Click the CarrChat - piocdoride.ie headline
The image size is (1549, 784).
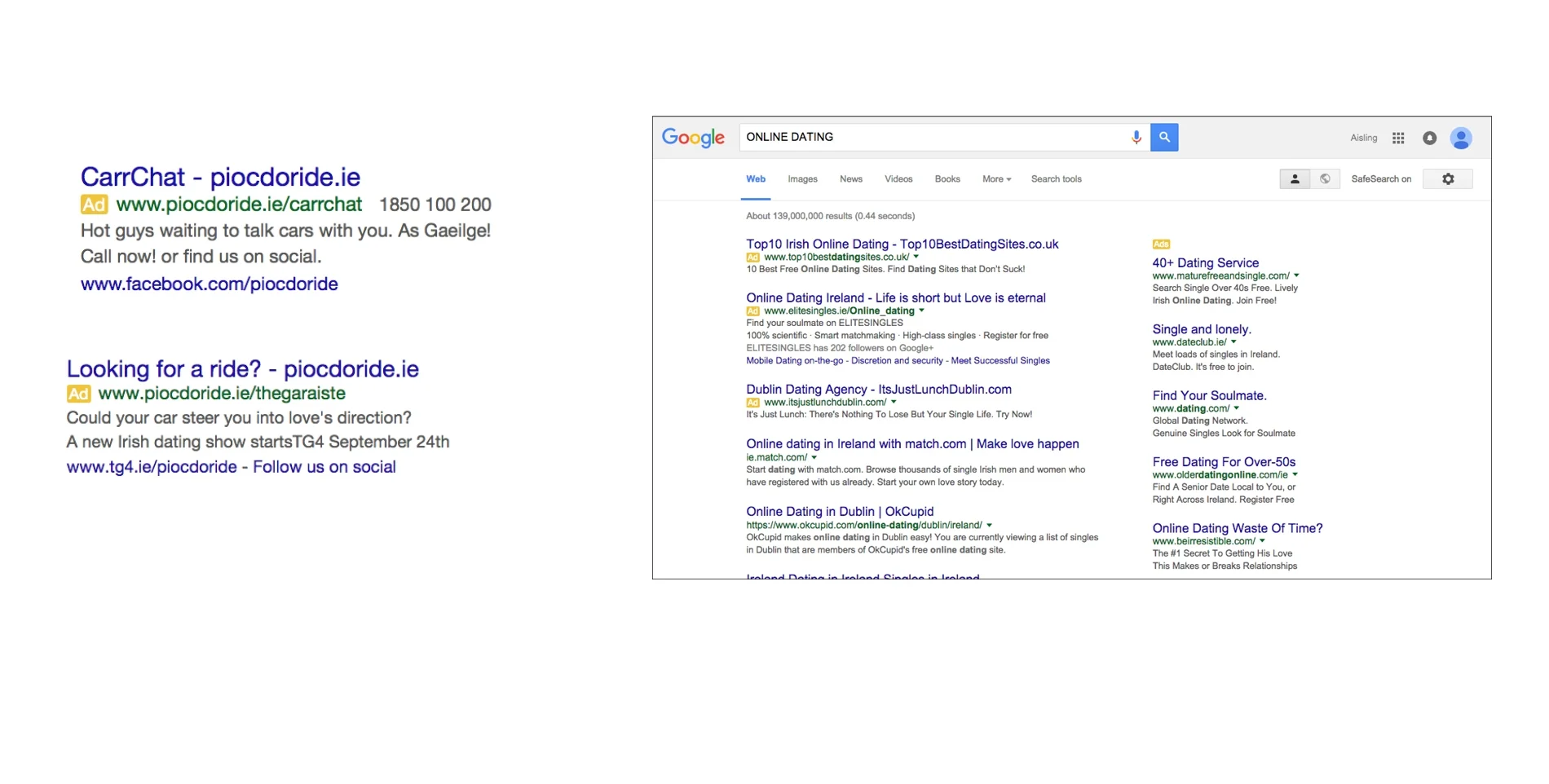[x=220, y=177]
